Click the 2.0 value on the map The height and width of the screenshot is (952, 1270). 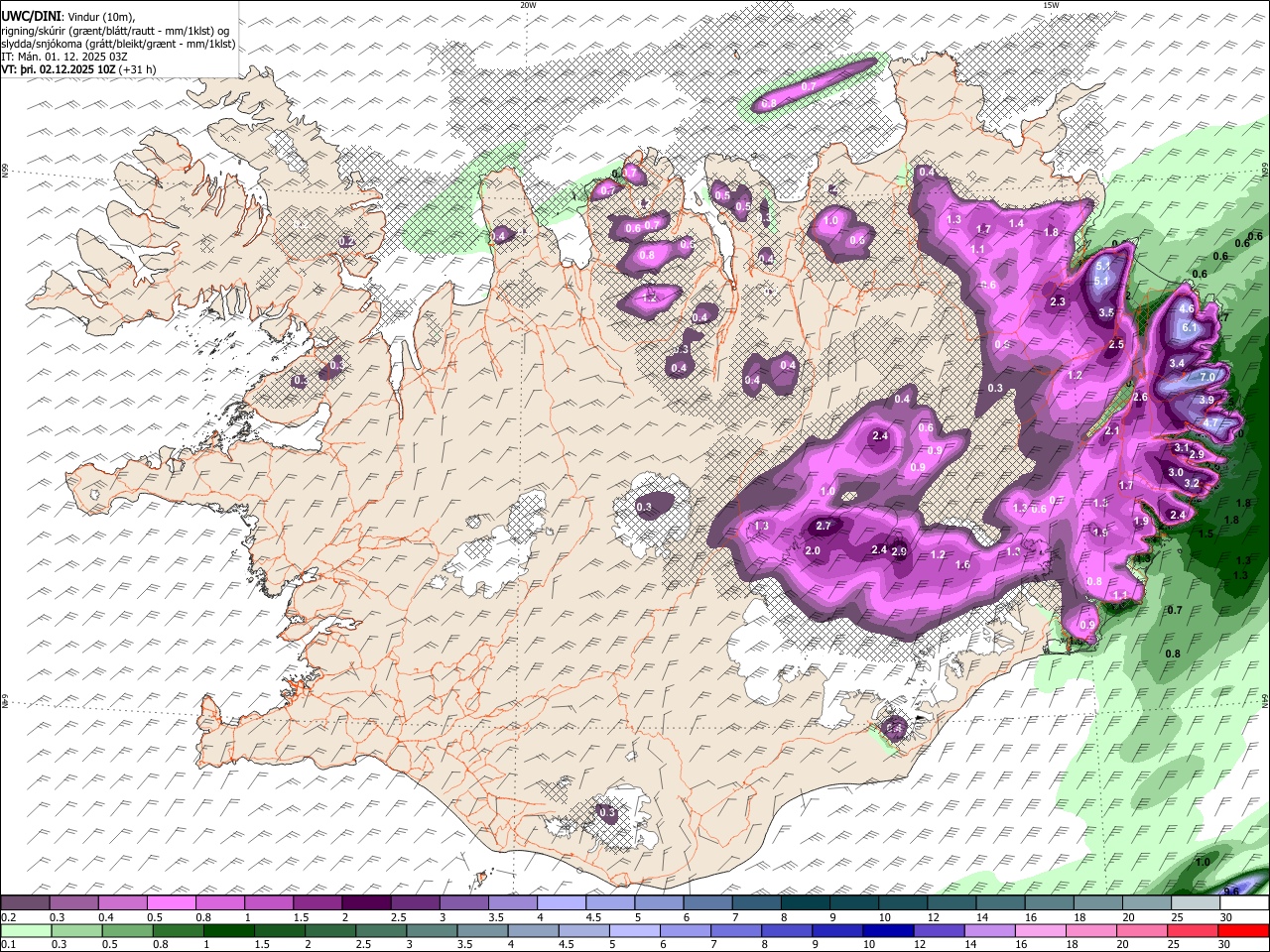tap(813, 551)
